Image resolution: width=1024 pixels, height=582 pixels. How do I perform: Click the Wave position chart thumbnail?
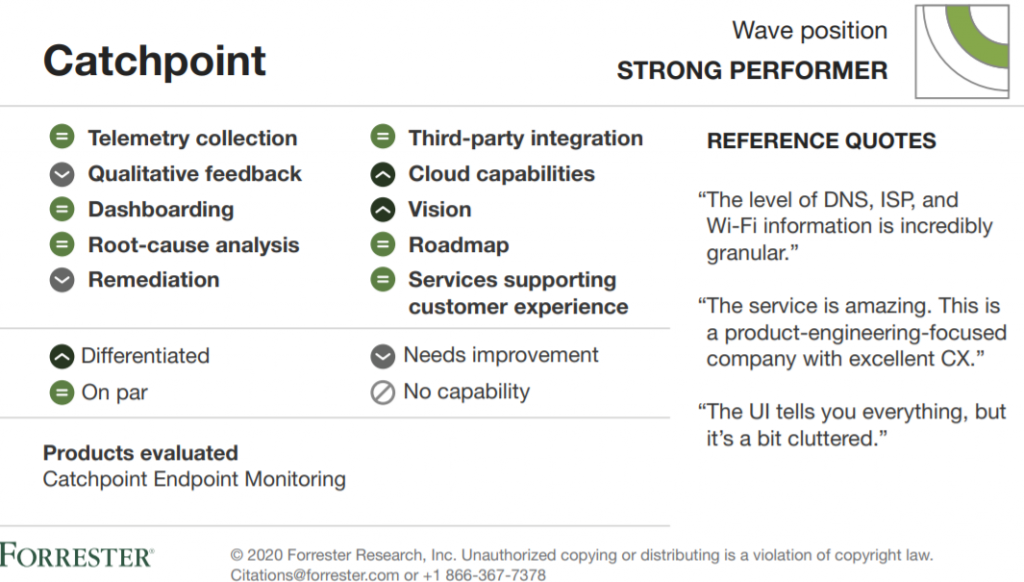click(962, 52)
